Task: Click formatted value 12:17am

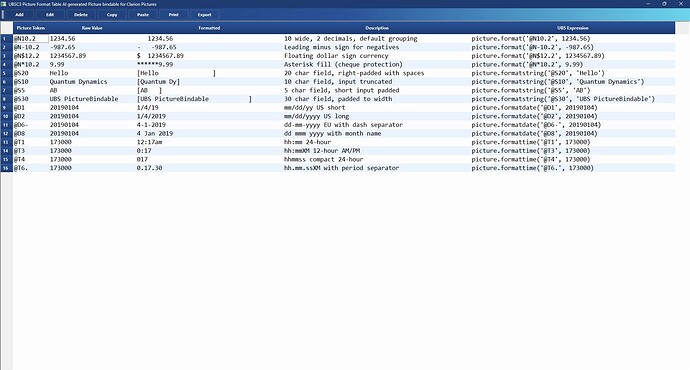Action: coord(149,142)
